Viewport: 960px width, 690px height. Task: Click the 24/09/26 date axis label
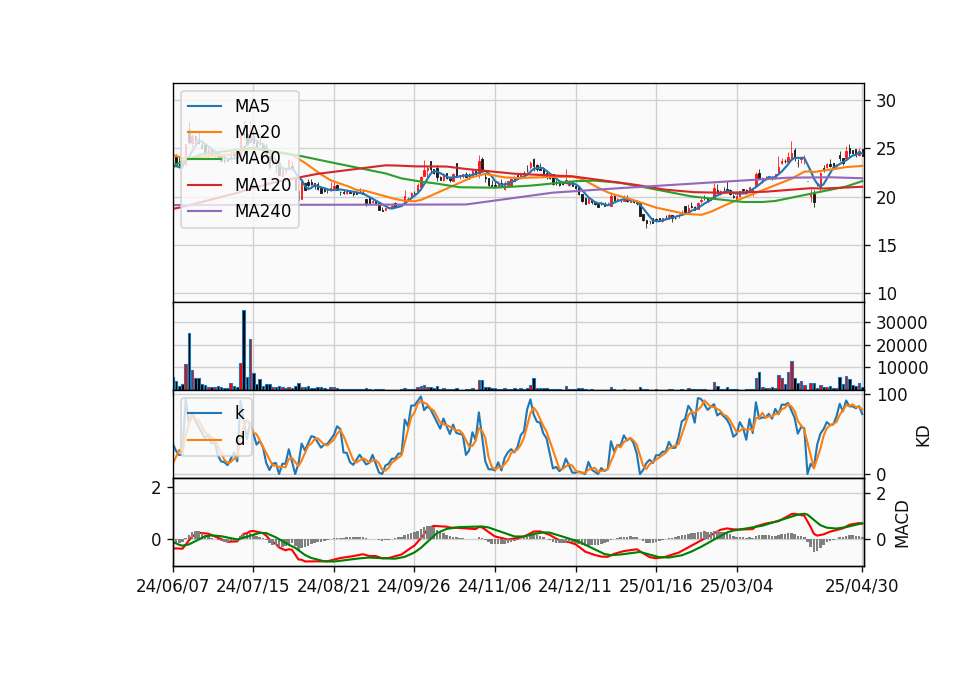pos(413,586)
